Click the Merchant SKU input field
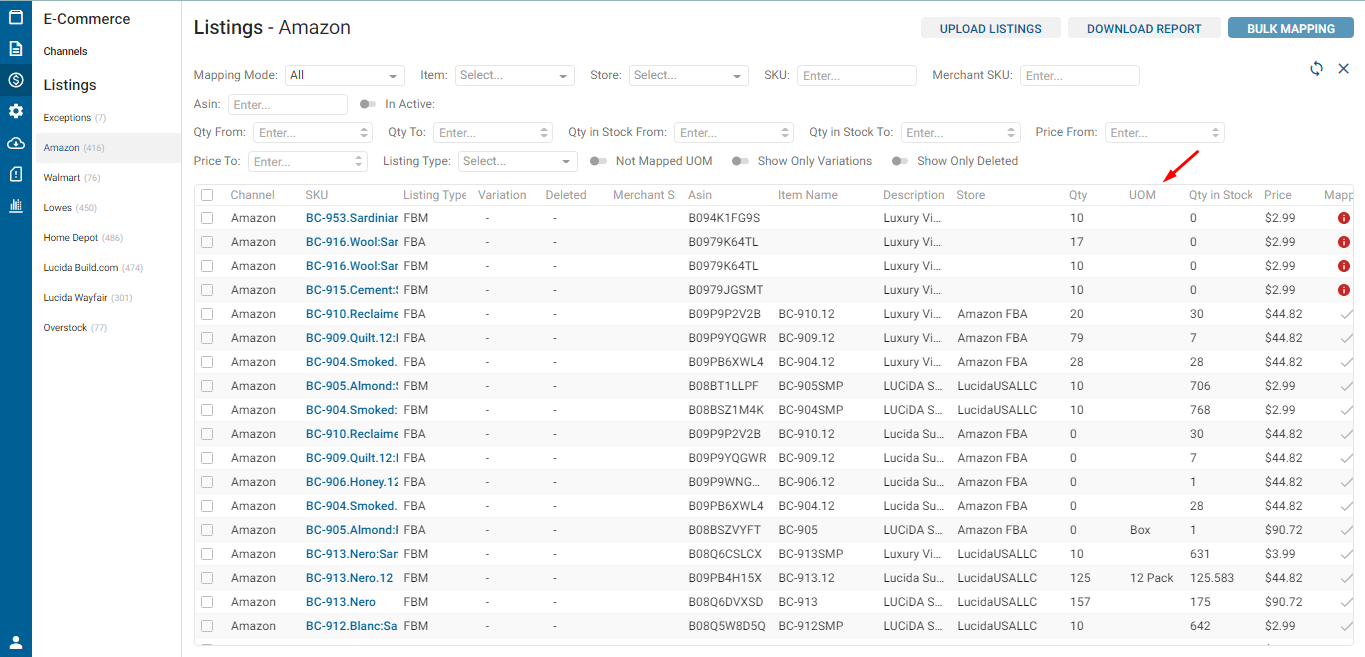 point(1079,75)
